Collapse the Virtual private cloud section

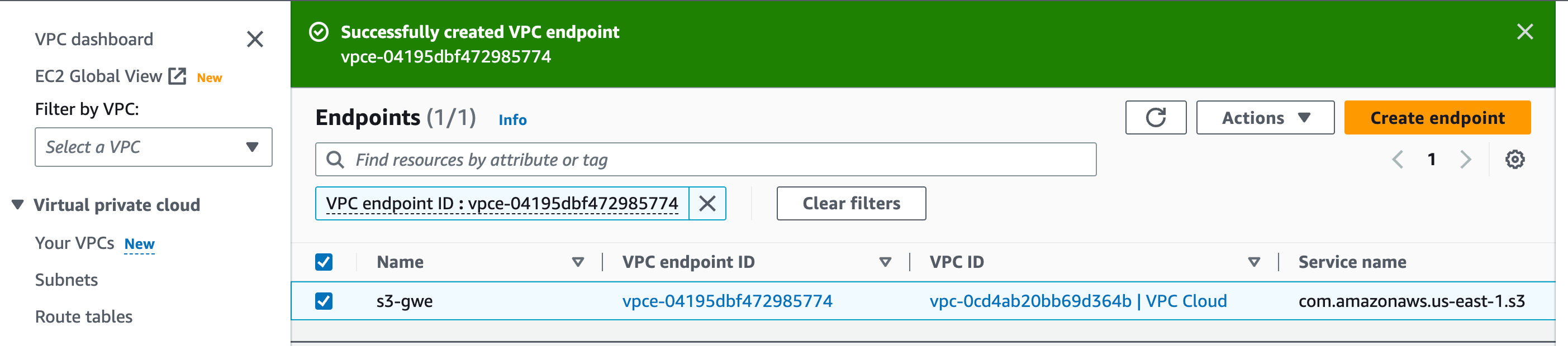coord(16,205)
